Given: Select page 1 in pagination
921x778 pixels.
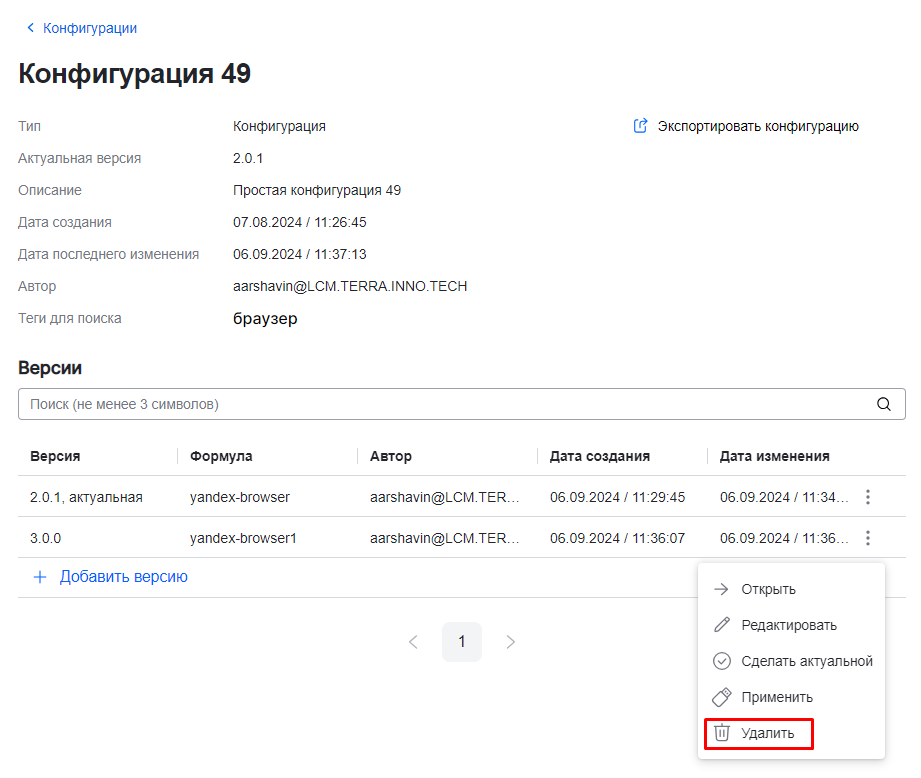Looking at the screenshot, I should click(462, 642).
